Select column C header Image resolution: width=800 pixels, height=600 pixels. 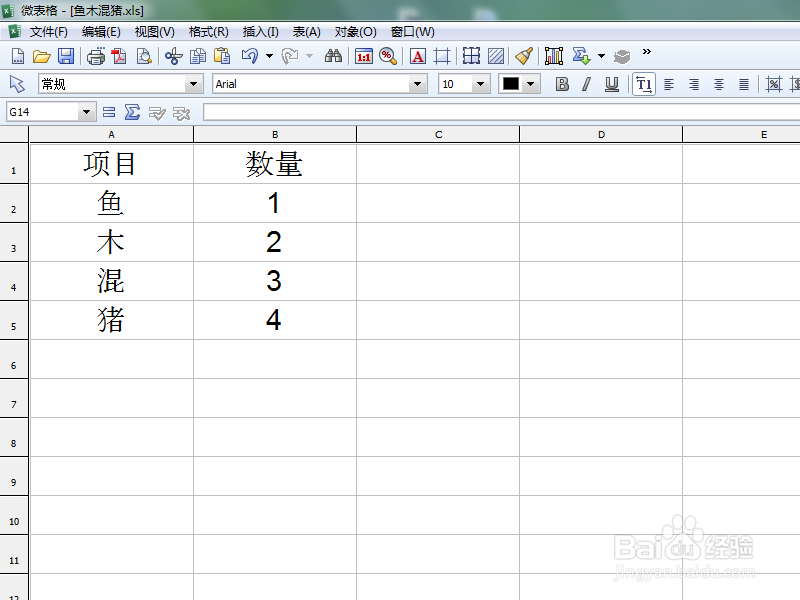pos(438,135)
